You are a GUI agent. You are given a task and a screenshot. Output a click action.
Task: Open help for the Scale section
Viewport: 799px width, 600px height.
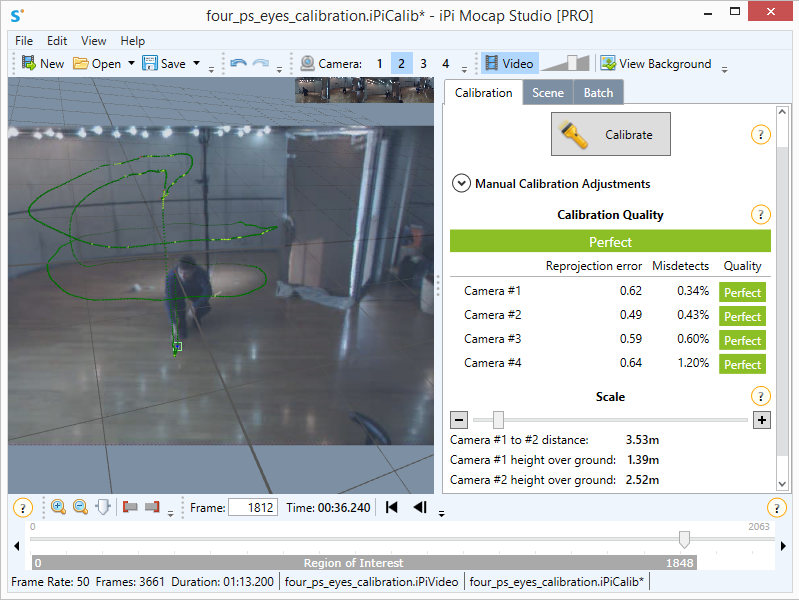(x=761, y=396)
